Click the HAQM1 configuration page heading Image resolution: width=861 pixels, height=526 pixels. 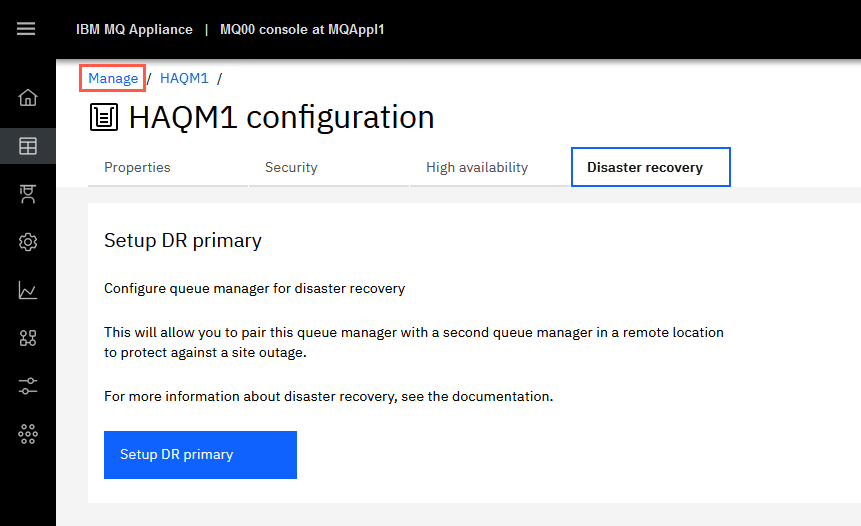click(x=282, y=117)
